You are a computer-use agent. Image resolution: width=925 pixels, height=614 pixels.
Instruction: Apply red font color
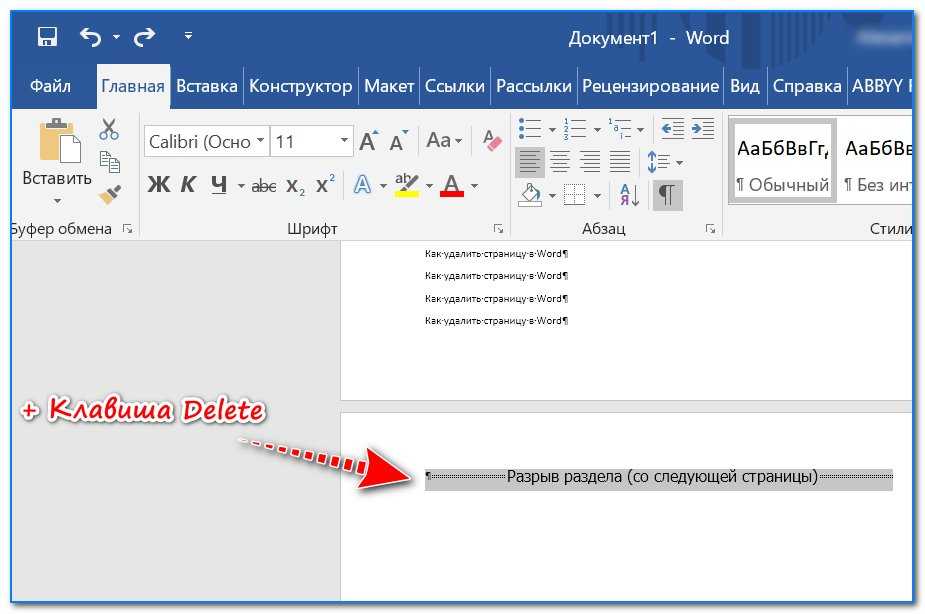[452, 185]
